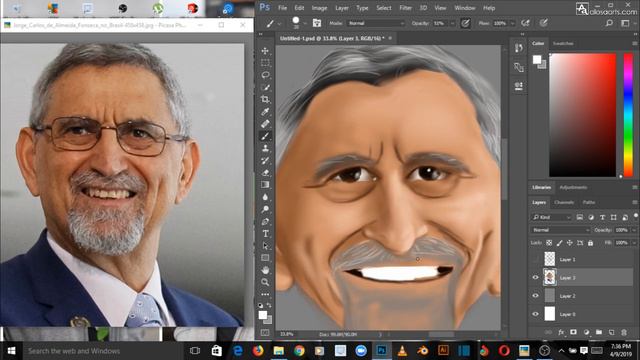Open the Flow value dropdown
Image resolution: width=640 pixels, height=360 pixels.
tap(512, 23)
